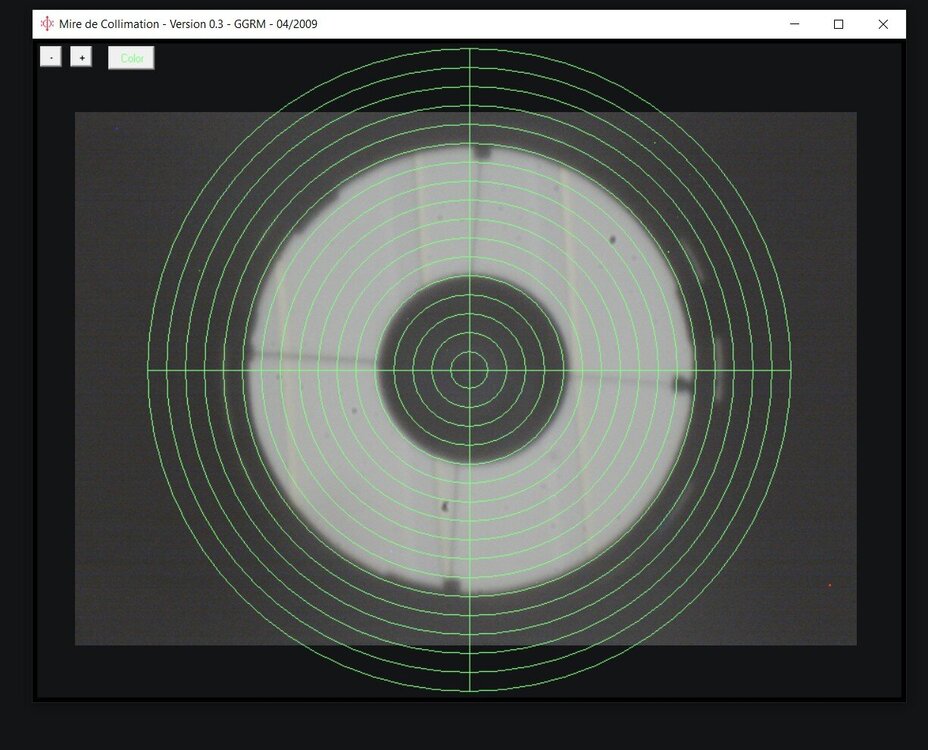Click the left end of the horizontal crosshair line

(x=149, y=370)
